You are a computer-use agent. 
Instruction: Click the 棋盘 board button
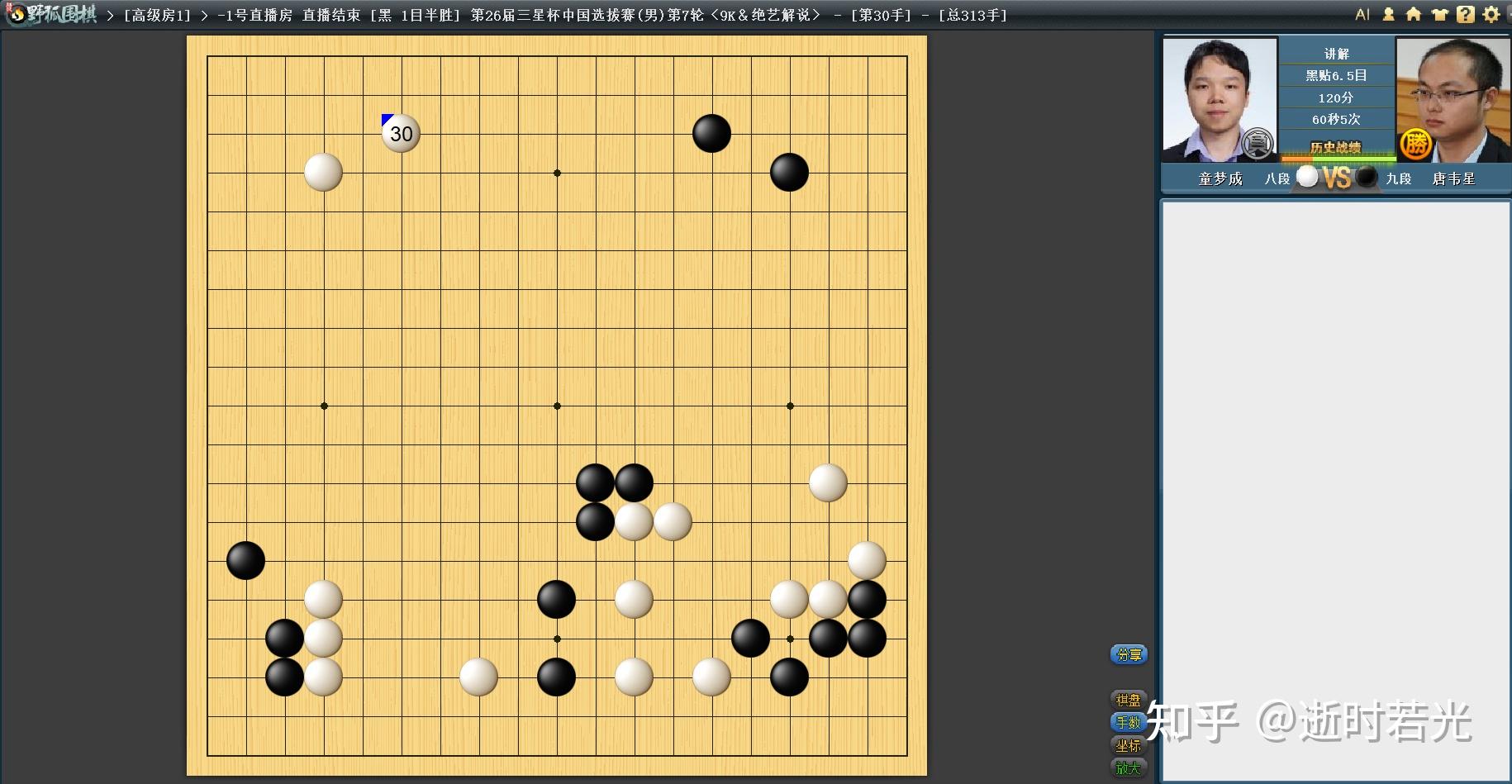tap(1129, 698)
